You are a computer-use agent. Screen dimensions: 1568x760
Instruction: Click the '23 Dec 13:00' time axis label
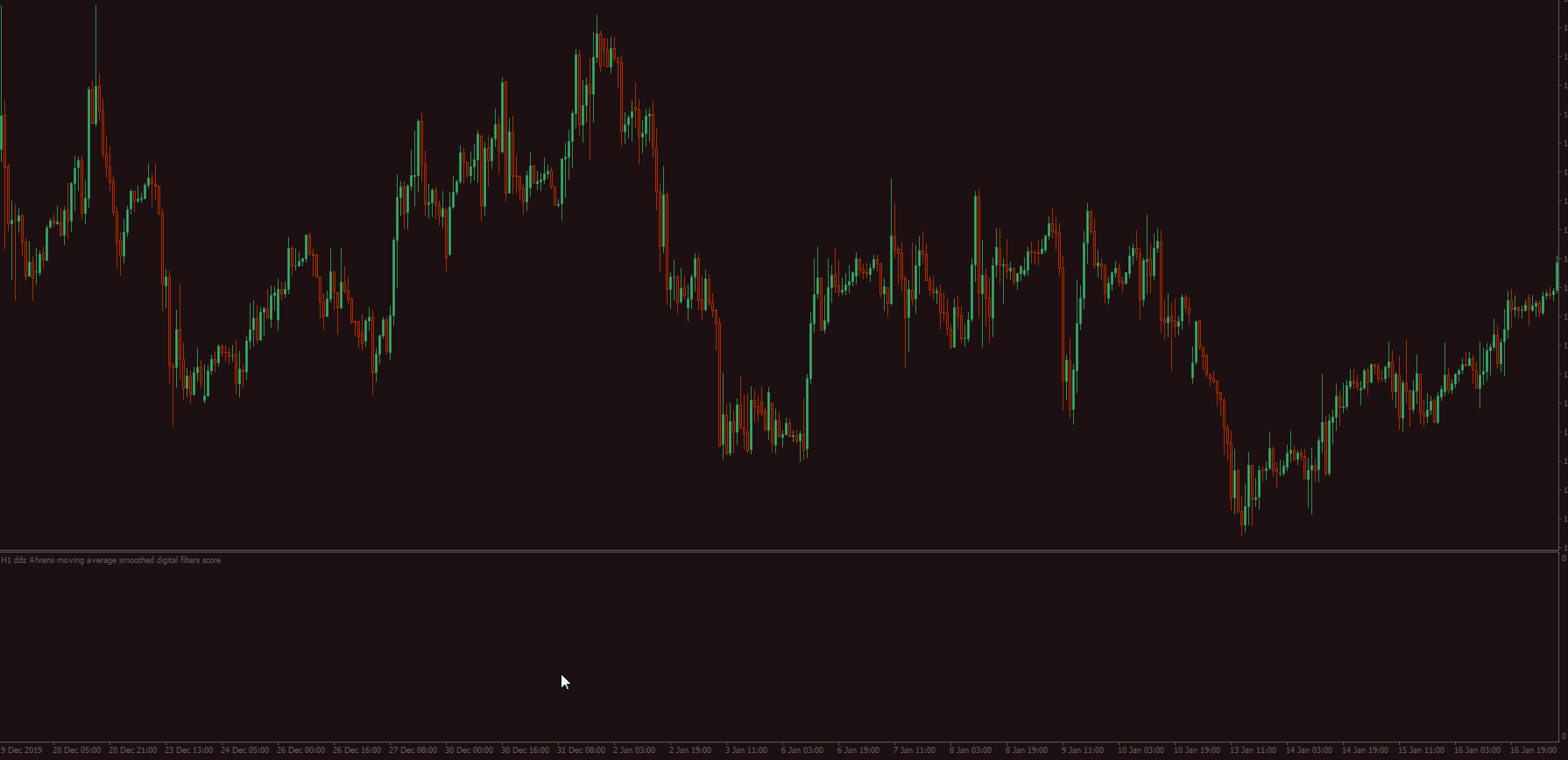(188, 750)
